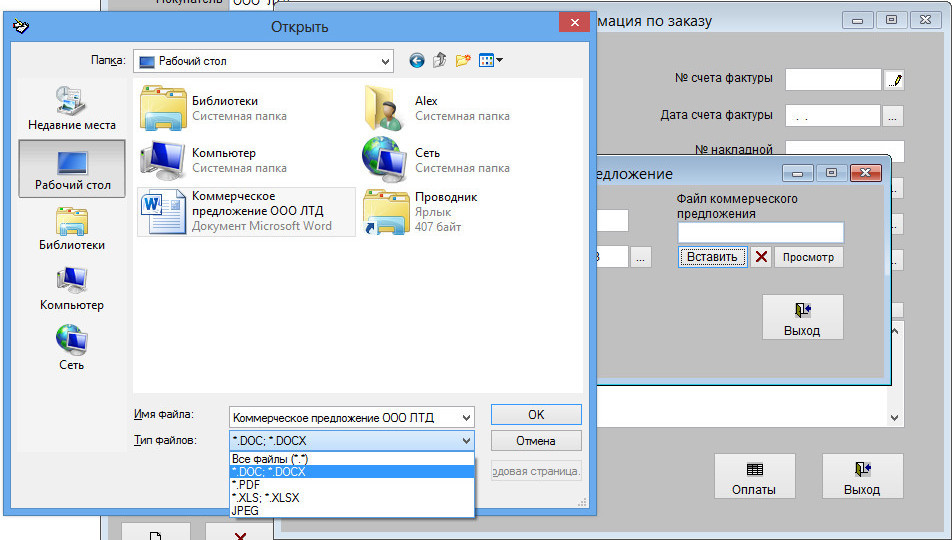Select Сеть system folder in file list

click(x=437, y=160)
